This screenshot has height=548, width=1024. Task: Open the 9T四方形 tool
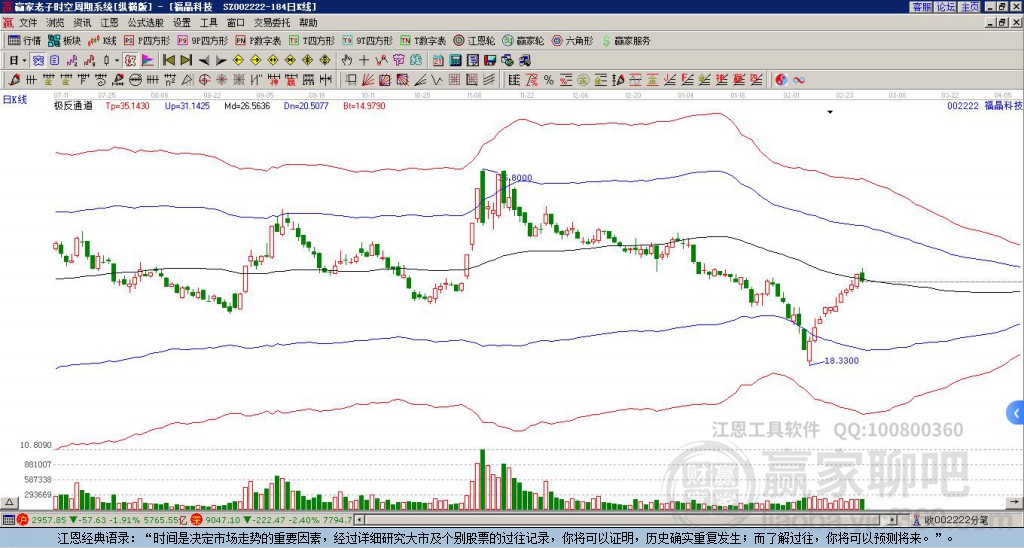(x=367, y=40)
